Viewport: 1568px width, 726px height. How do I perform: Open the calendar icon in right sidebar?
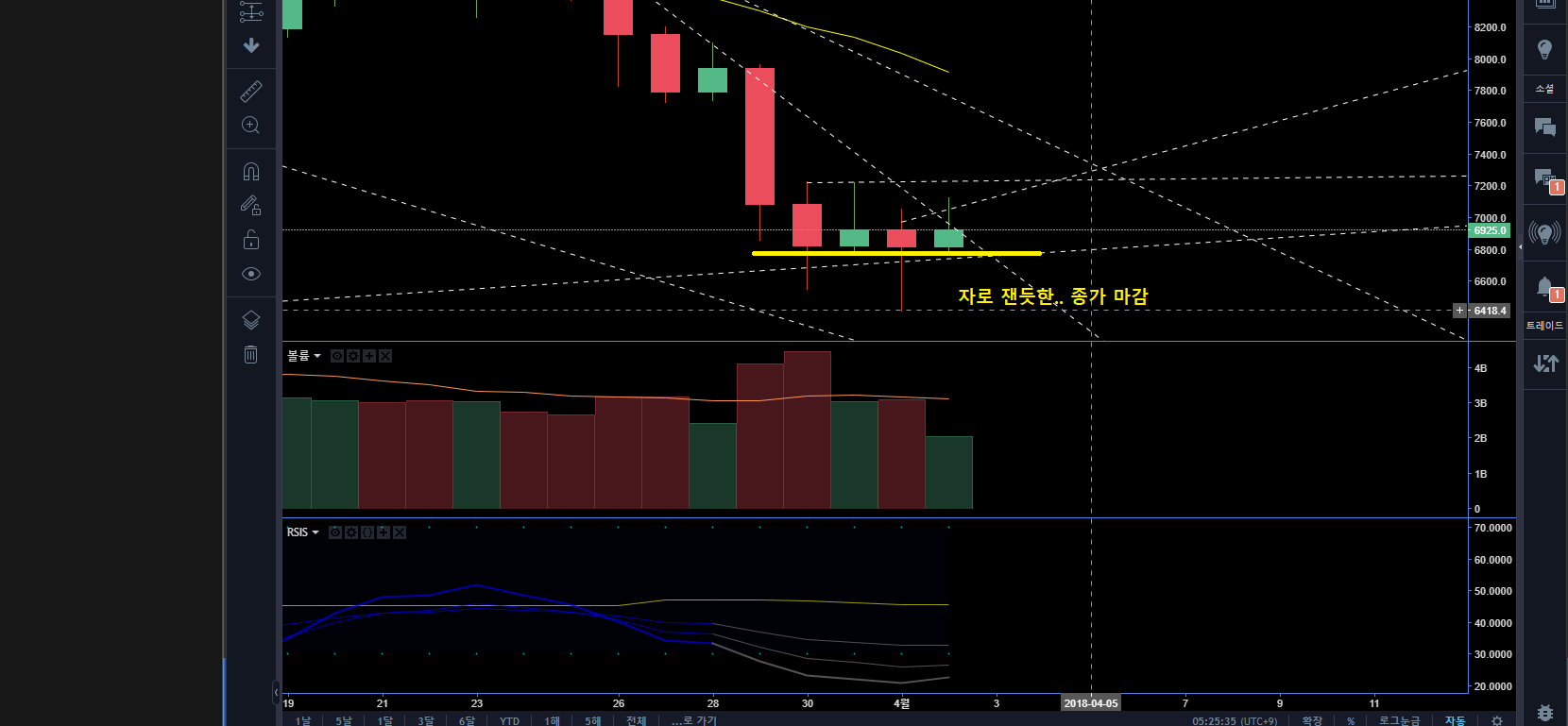1545,4
